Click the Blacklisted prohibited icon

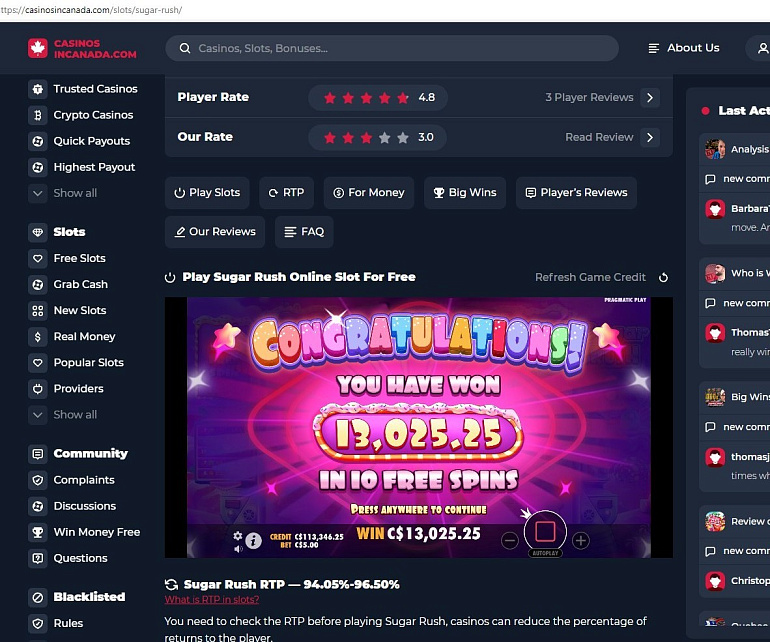point(38,597)
